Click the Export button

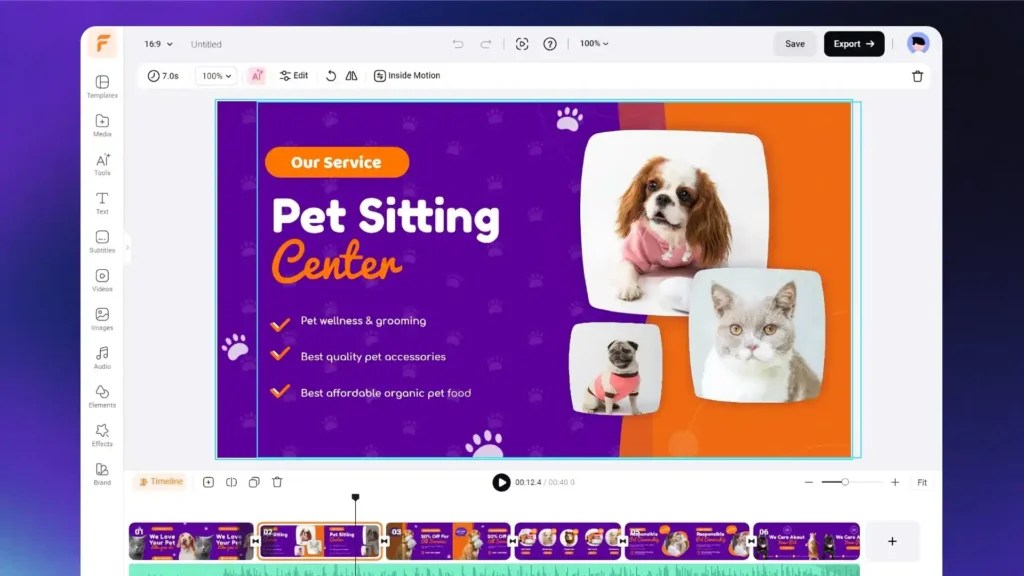pyautogui.click(x=853, y=44)
